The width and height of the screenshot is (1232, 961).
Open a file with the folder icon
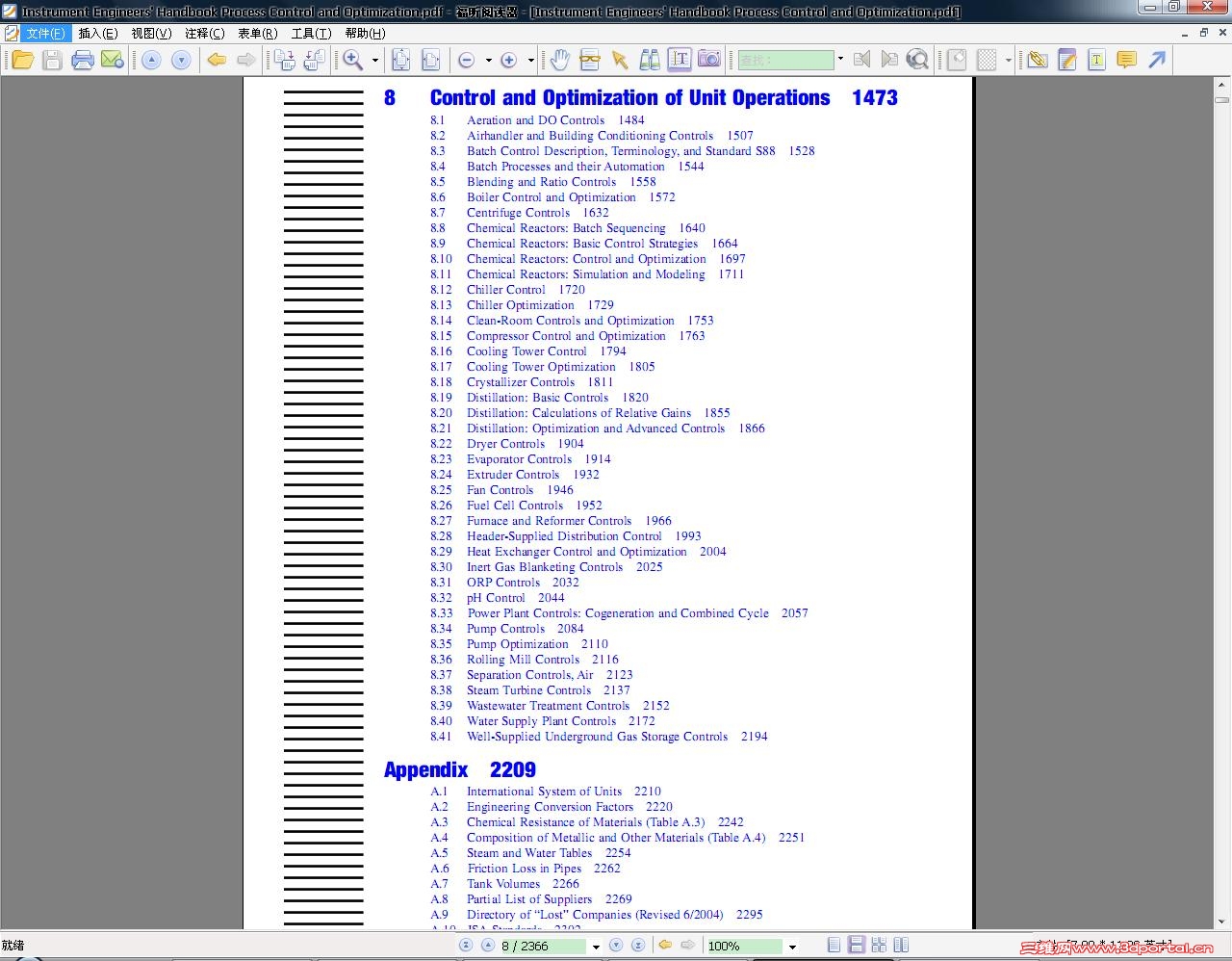tap(22, 60)
